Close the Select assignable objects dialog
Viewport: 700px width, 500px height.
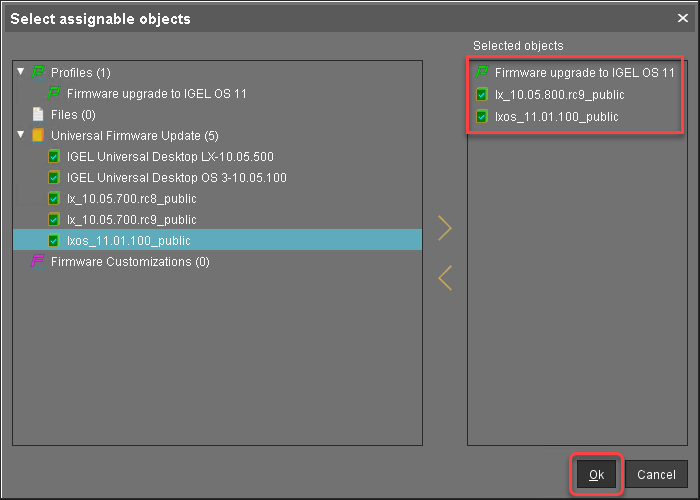[x=682, y=18]
